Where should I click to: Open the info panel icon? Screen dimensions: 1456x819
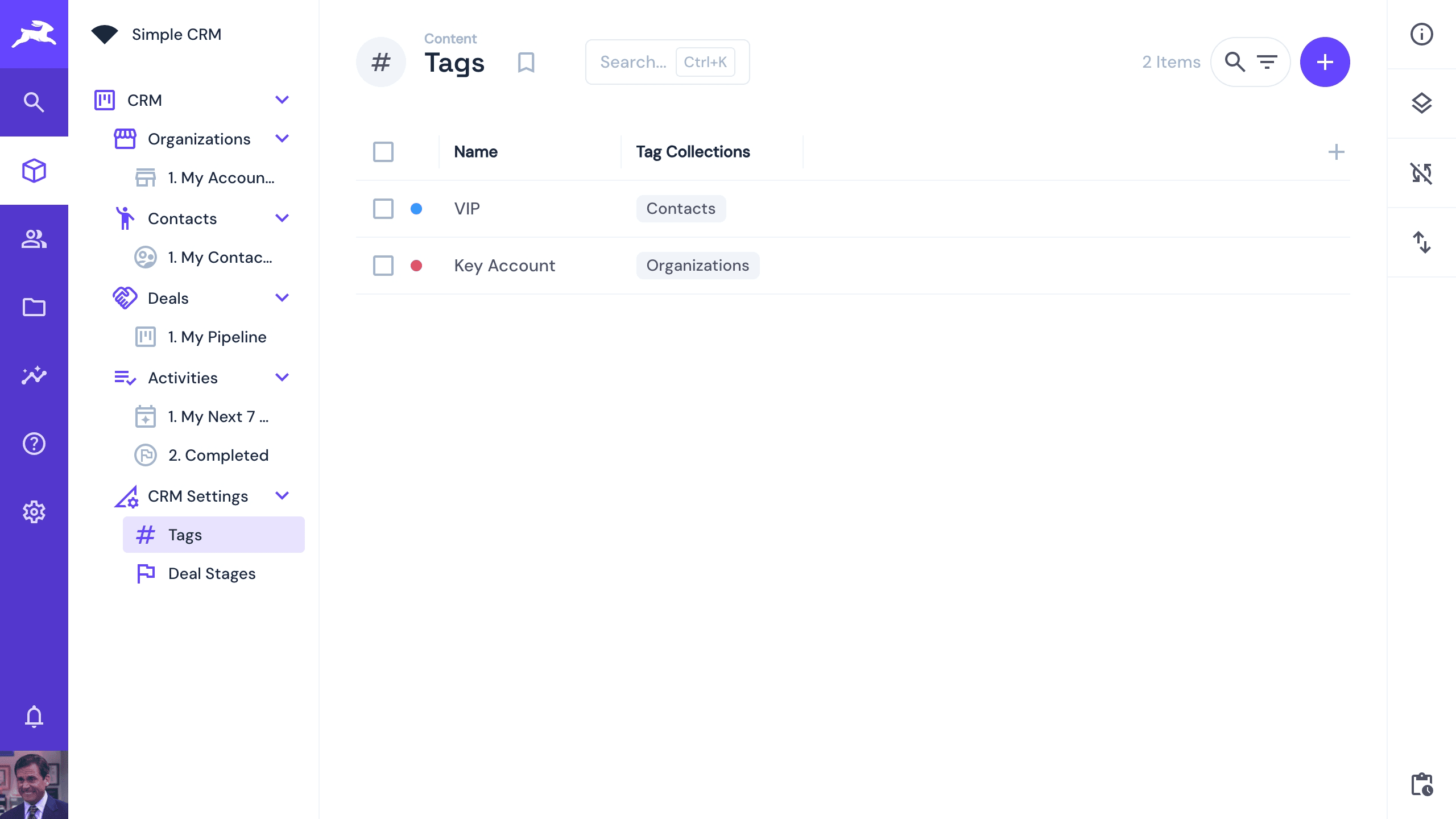[1421, 34]
